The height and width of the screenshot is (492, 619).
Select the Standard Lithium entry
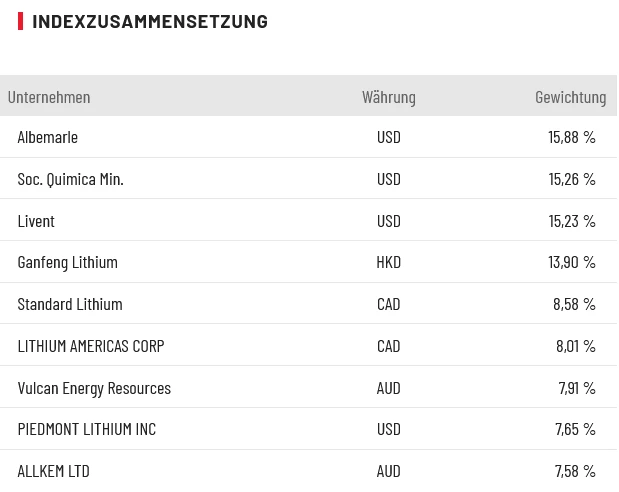click(70, 304)
